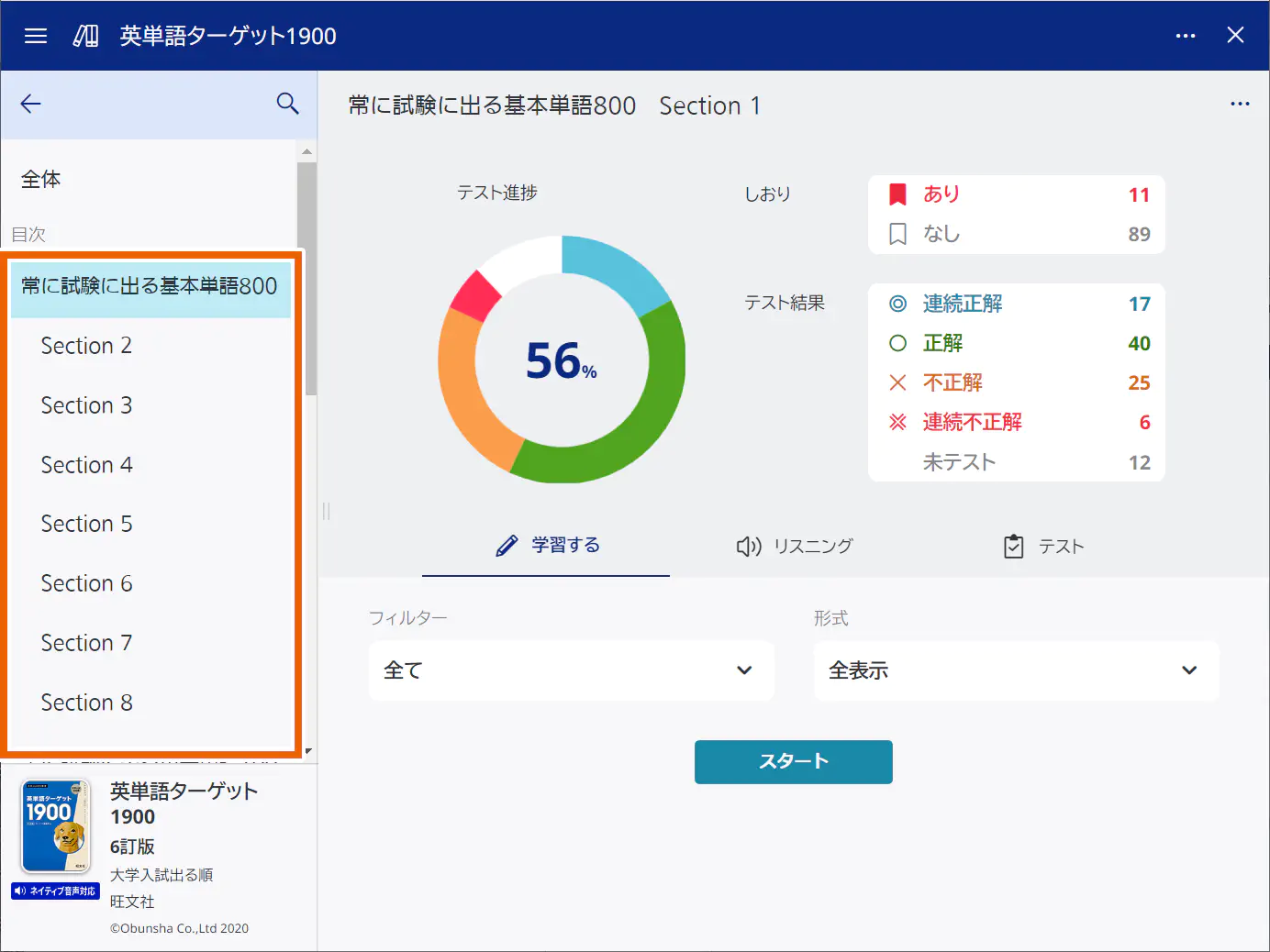Click the speaker icon for リスニング

click(x=749, y=547)
